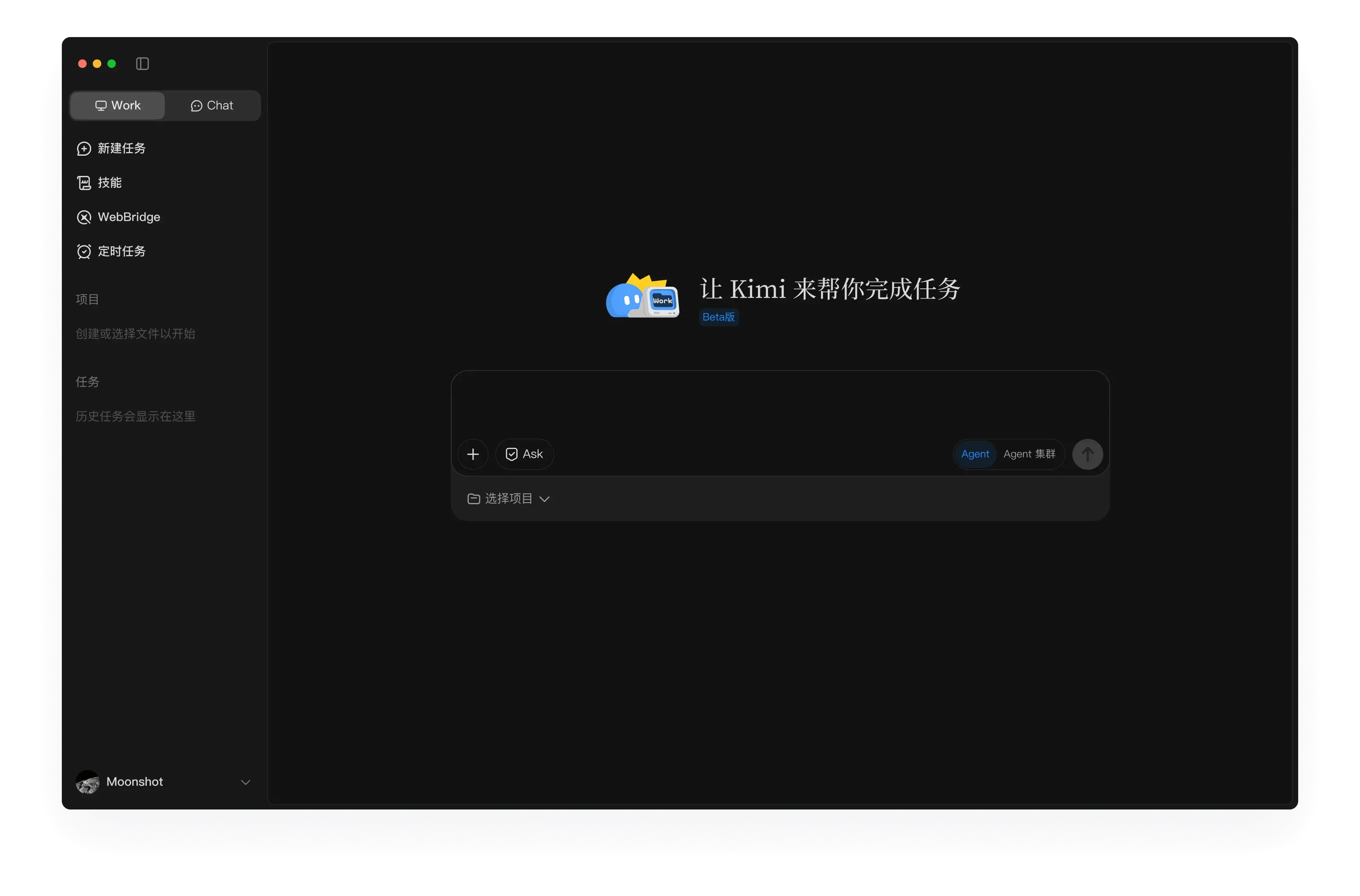Select the Agent mode option

[x=975, y=454]
